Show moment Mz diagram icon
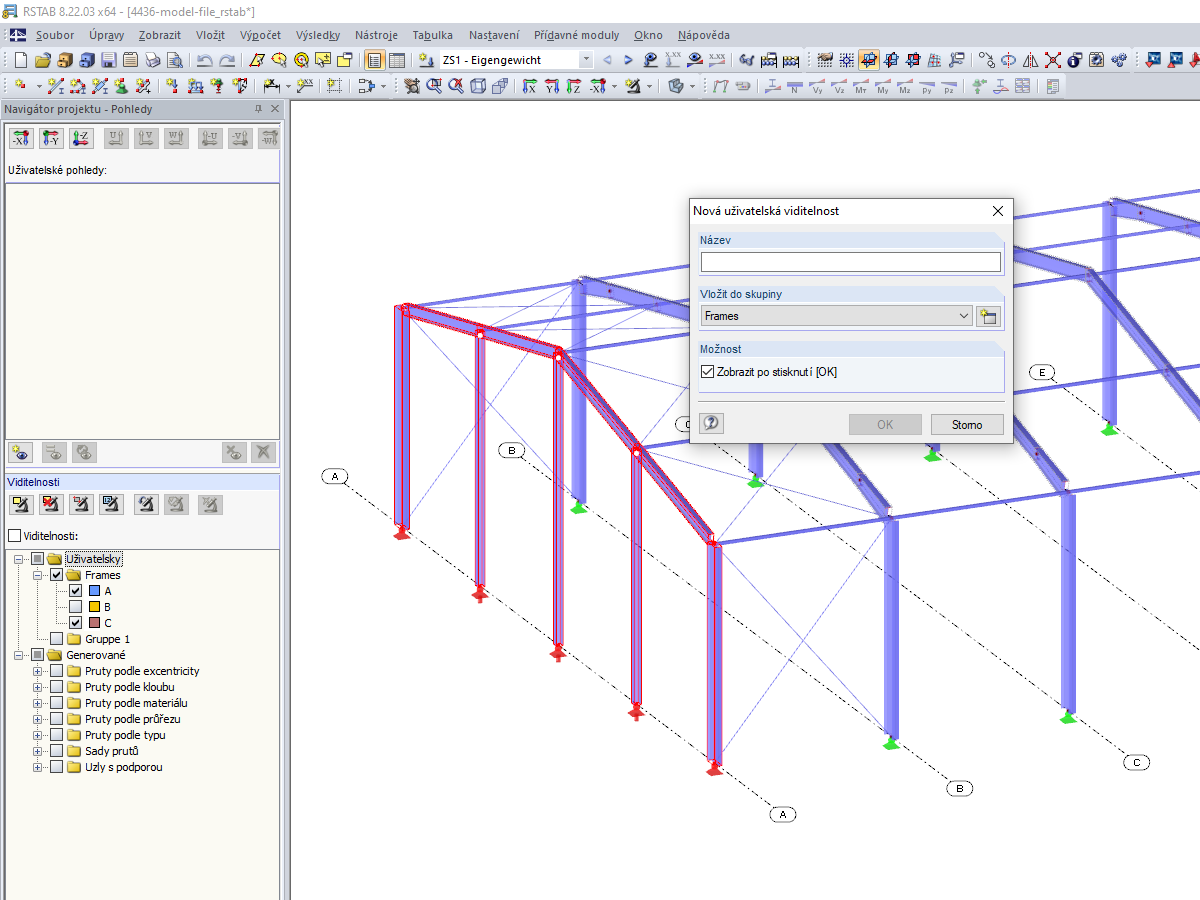Image resolution: width=1200 pixels, height=900 pixels. [x=905, y=86]
